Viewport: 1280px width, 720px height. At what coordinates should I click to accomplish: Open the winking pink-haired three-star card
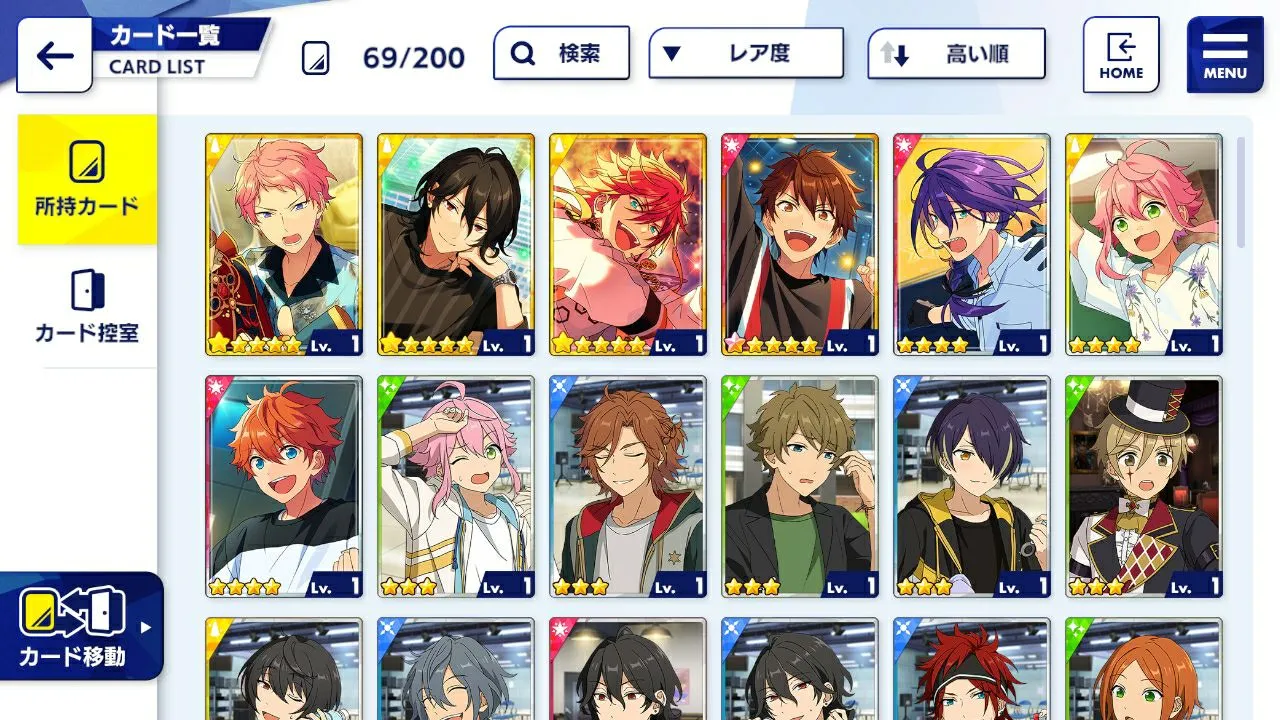tap(456, 487)
